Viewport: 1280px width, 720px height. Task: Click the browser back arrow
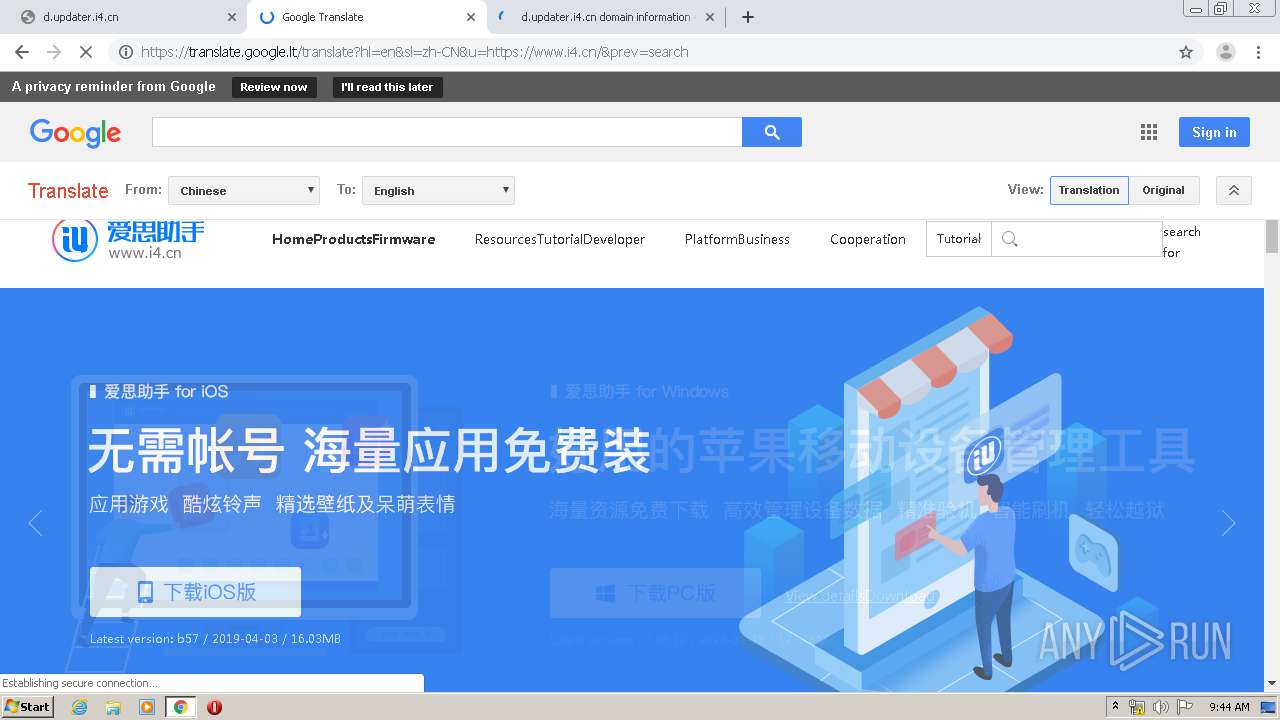[x=22, y=52]
